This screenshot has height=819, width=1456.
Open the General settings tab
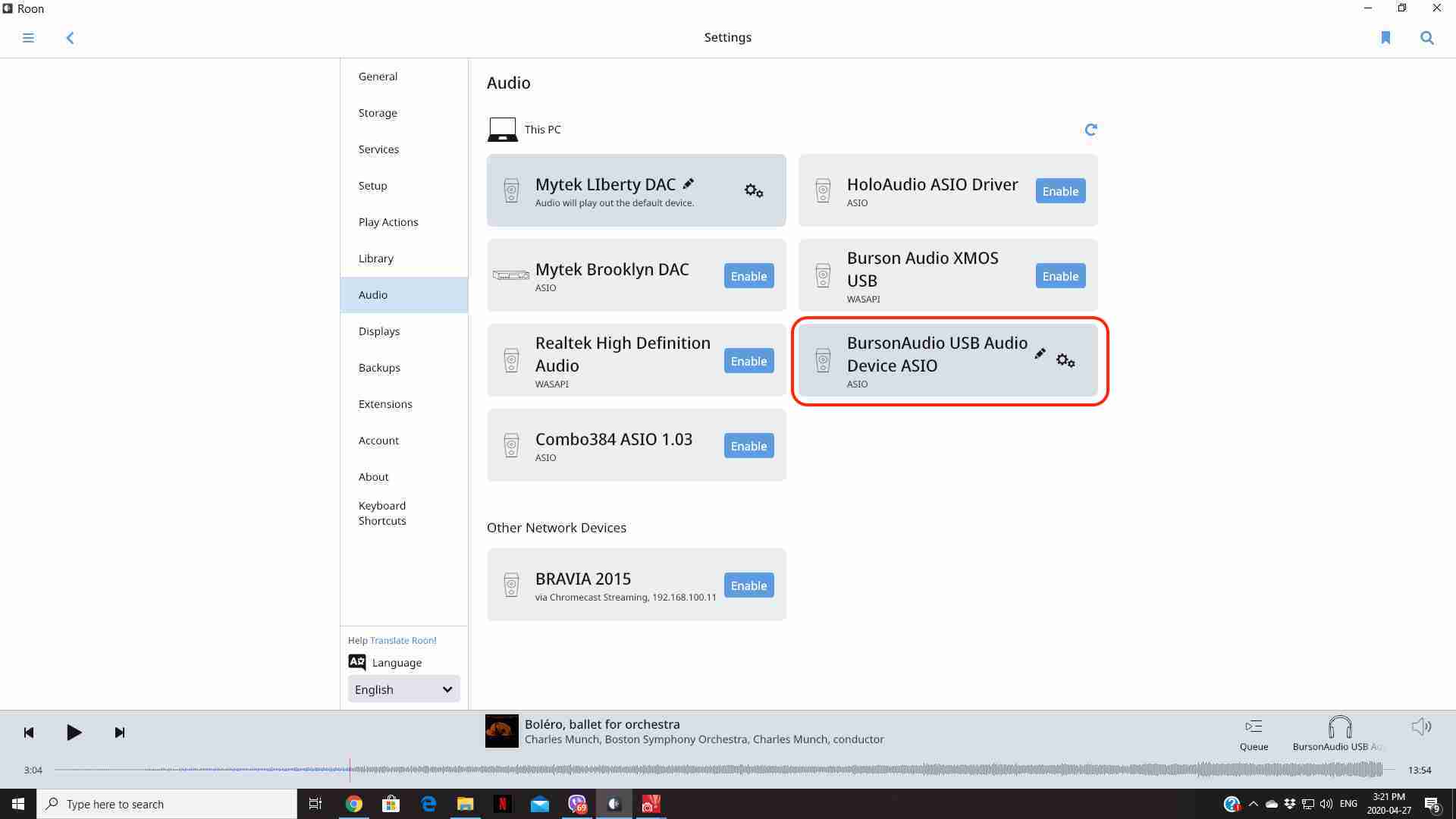tap(404, 77)
